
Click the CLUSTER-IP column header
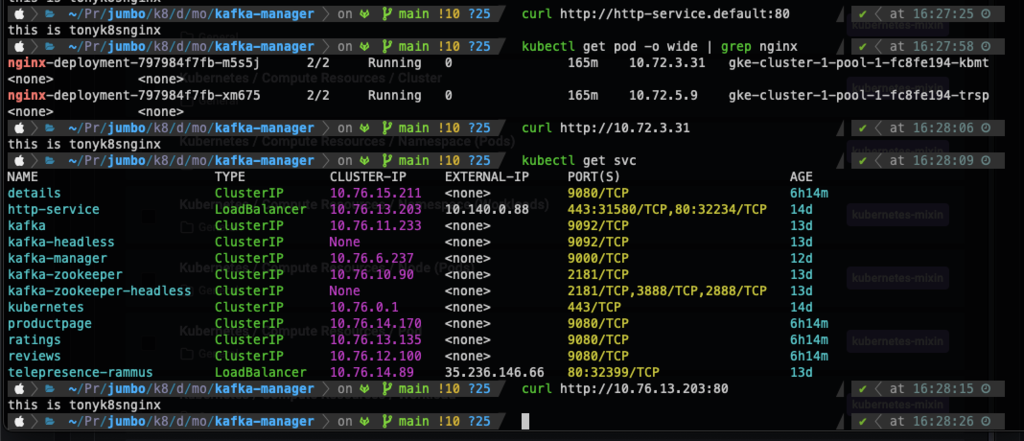click(x=368, y=176)
